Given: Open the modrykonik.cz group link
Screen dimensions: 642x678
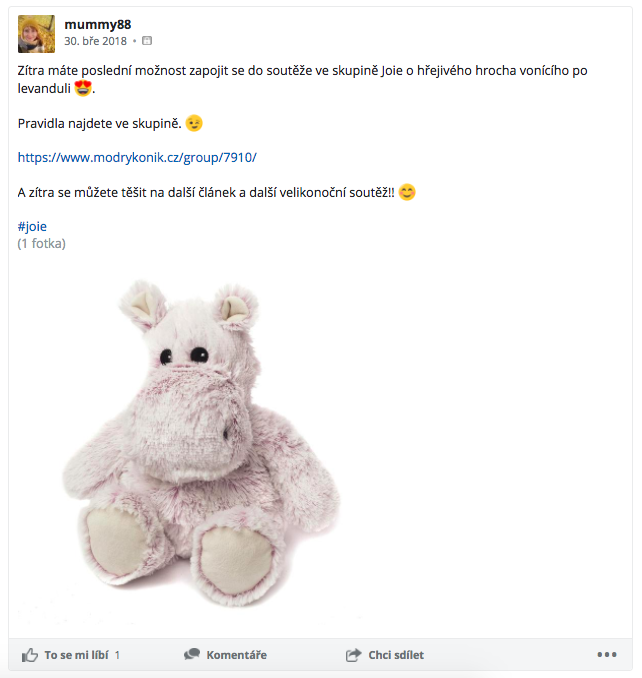Looking at the screenshot, I should click(137, 157).
